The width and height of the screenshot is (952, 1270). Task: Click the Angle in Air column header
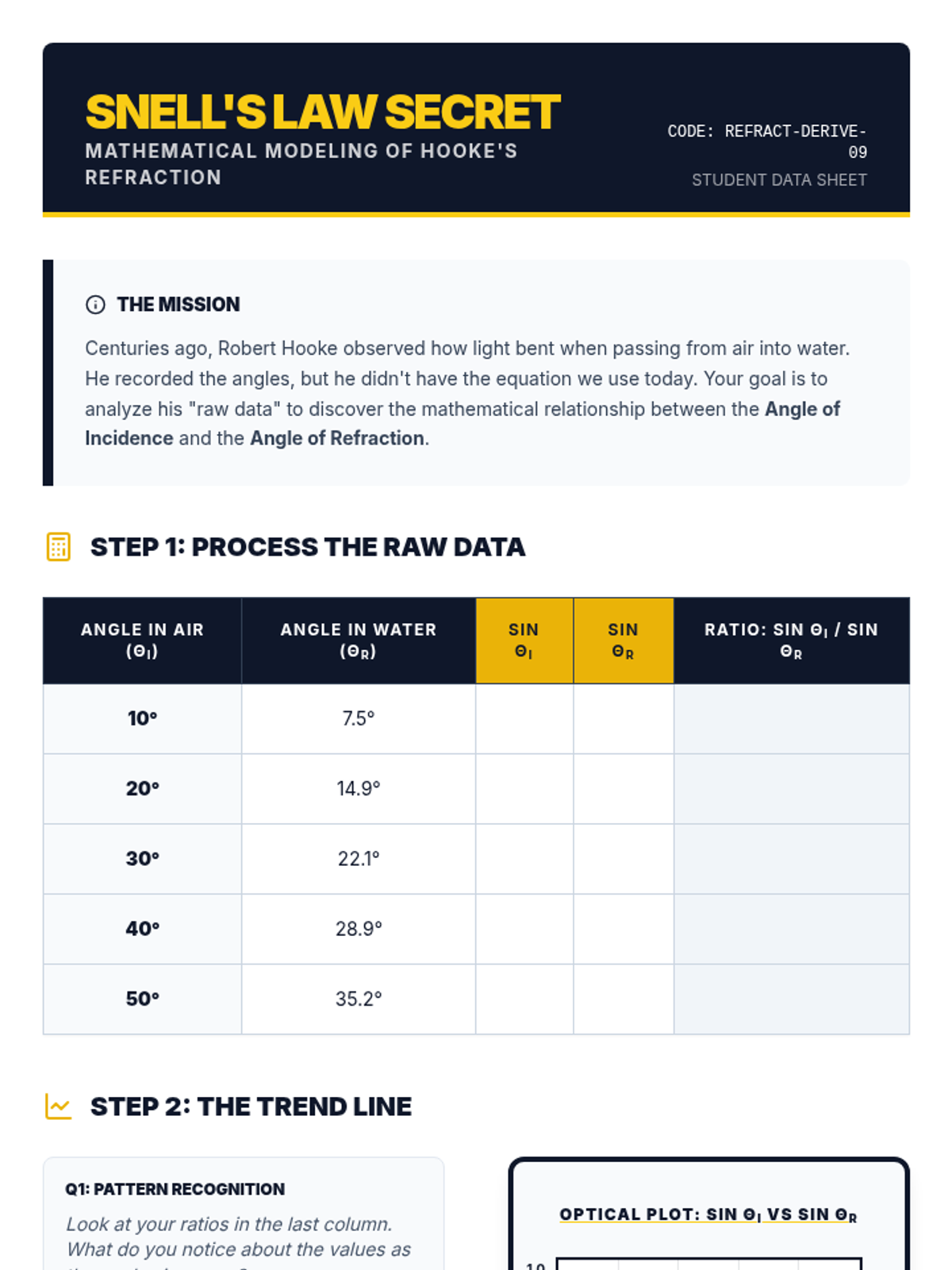[142, 641]
